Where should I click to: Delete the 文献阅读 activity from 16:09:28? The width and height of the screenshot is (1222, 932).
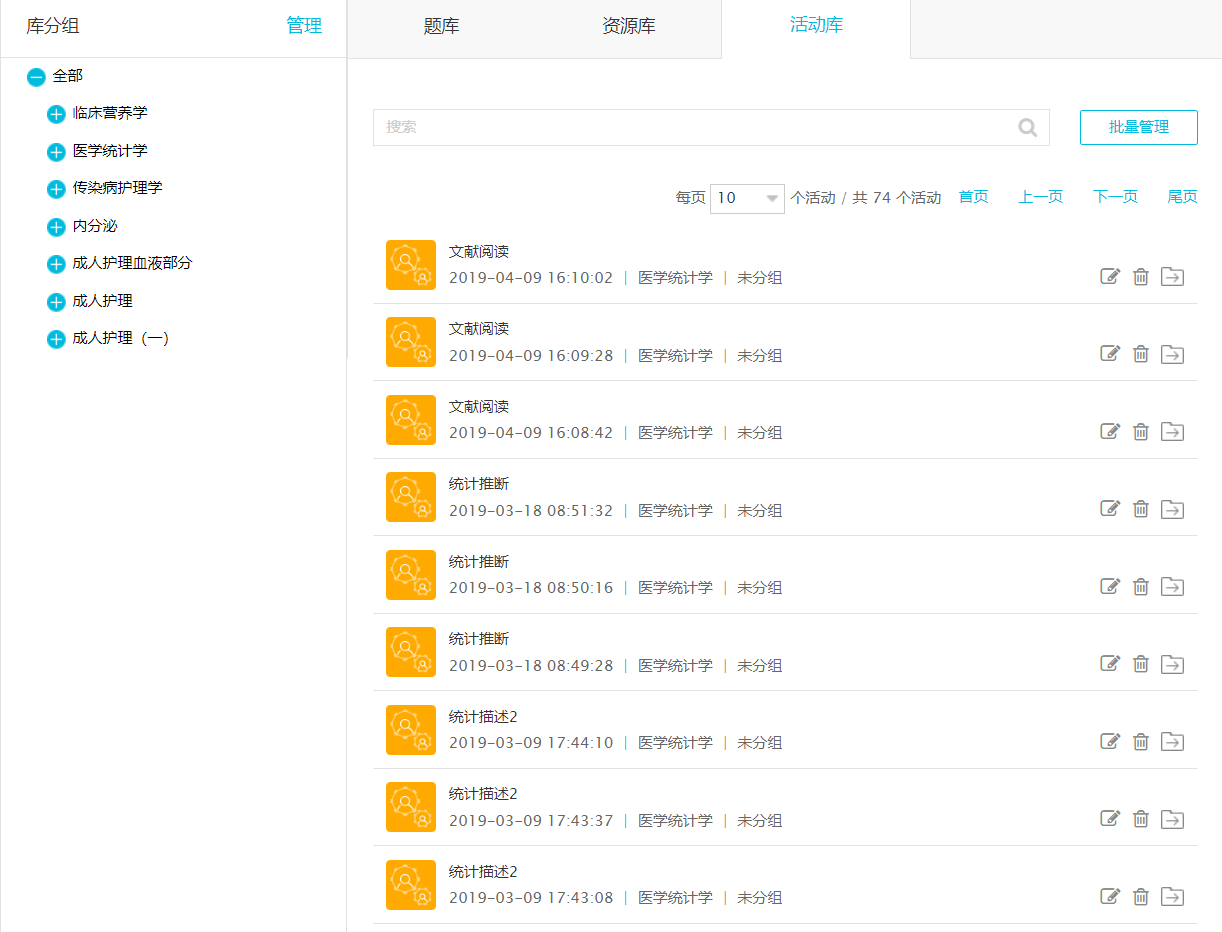[1140, 354]
